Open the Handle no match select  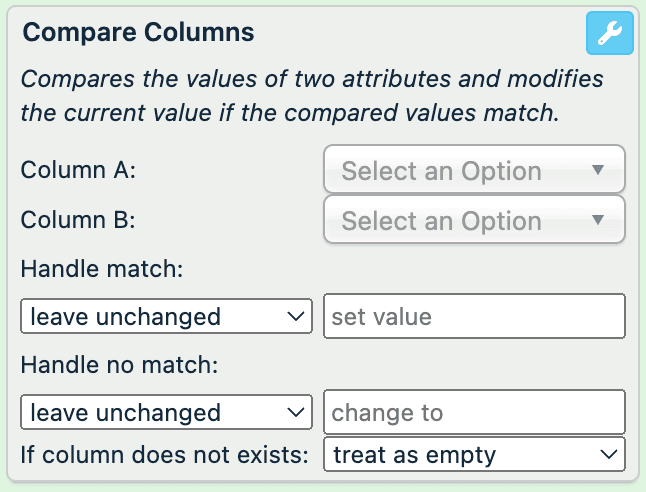click(x=150, y=412)
